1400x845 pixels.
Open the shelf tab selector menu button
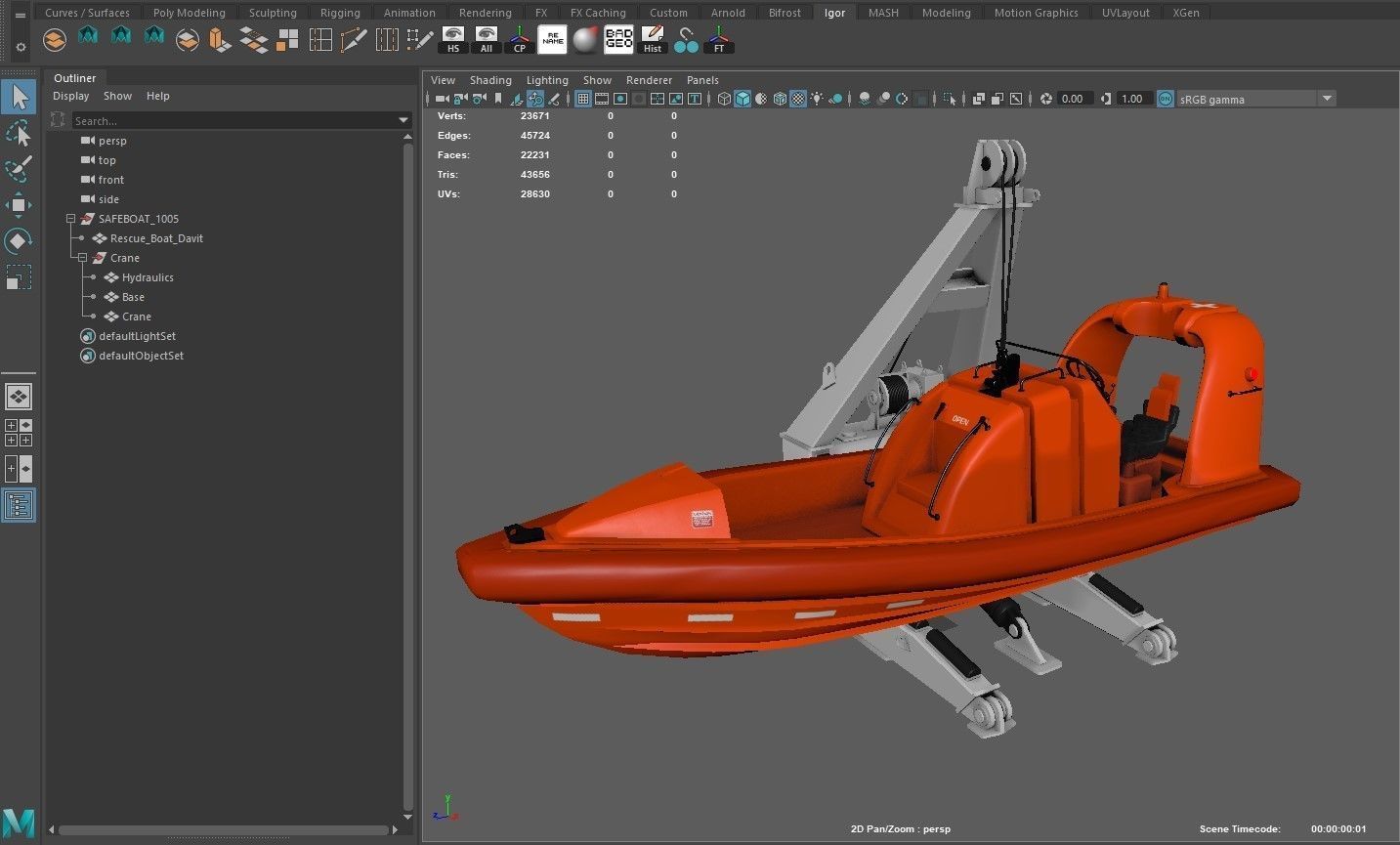[x=21, y=16]
